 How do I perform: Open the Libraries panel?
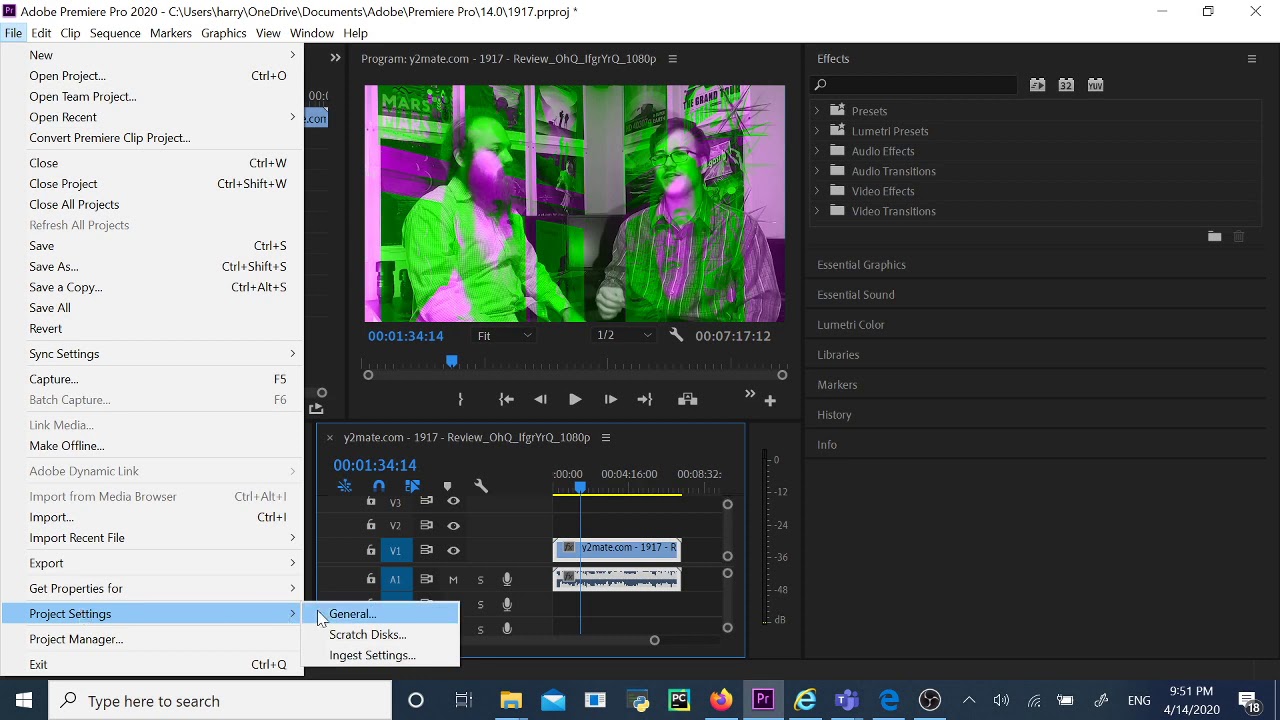pyautogui.click(x=838, y=355)
